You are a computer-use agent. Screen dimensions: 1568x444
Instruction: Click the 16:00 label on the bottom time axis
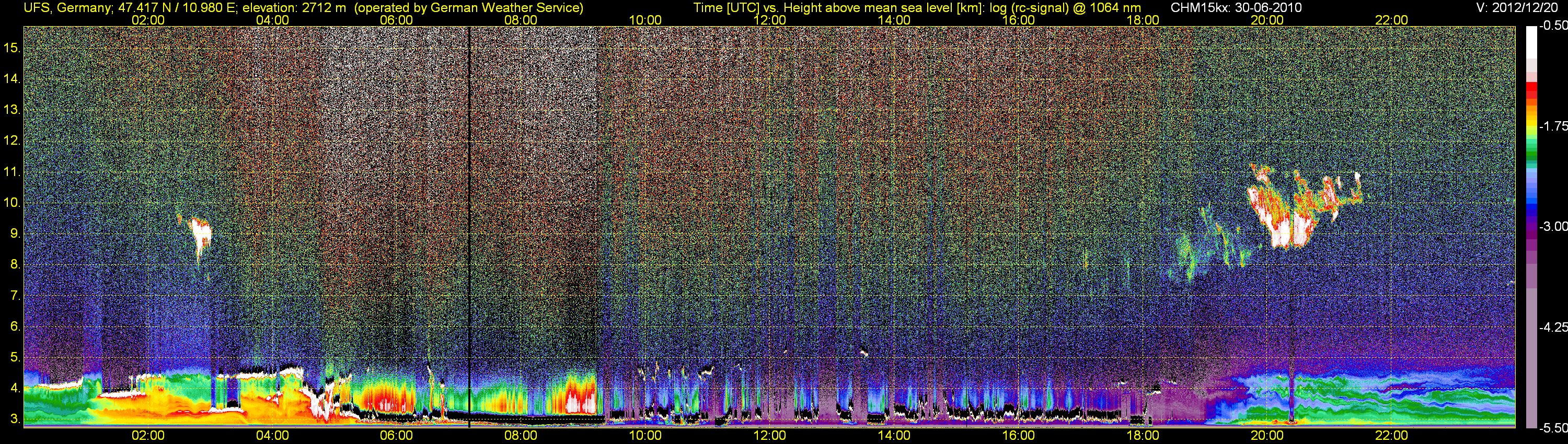[x=1018, y=436]
